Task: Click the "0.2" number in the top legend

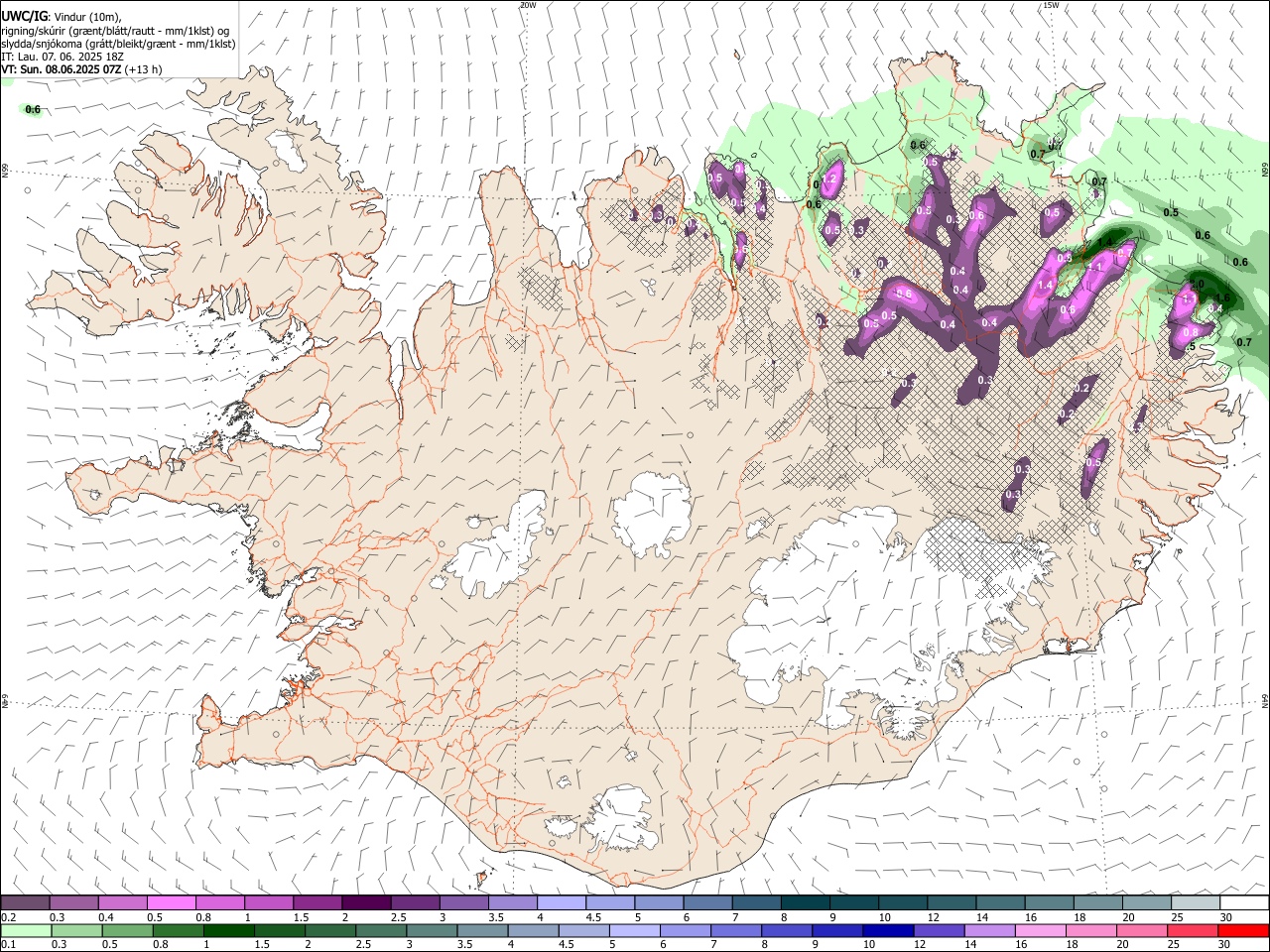Action: coord(9,917)
